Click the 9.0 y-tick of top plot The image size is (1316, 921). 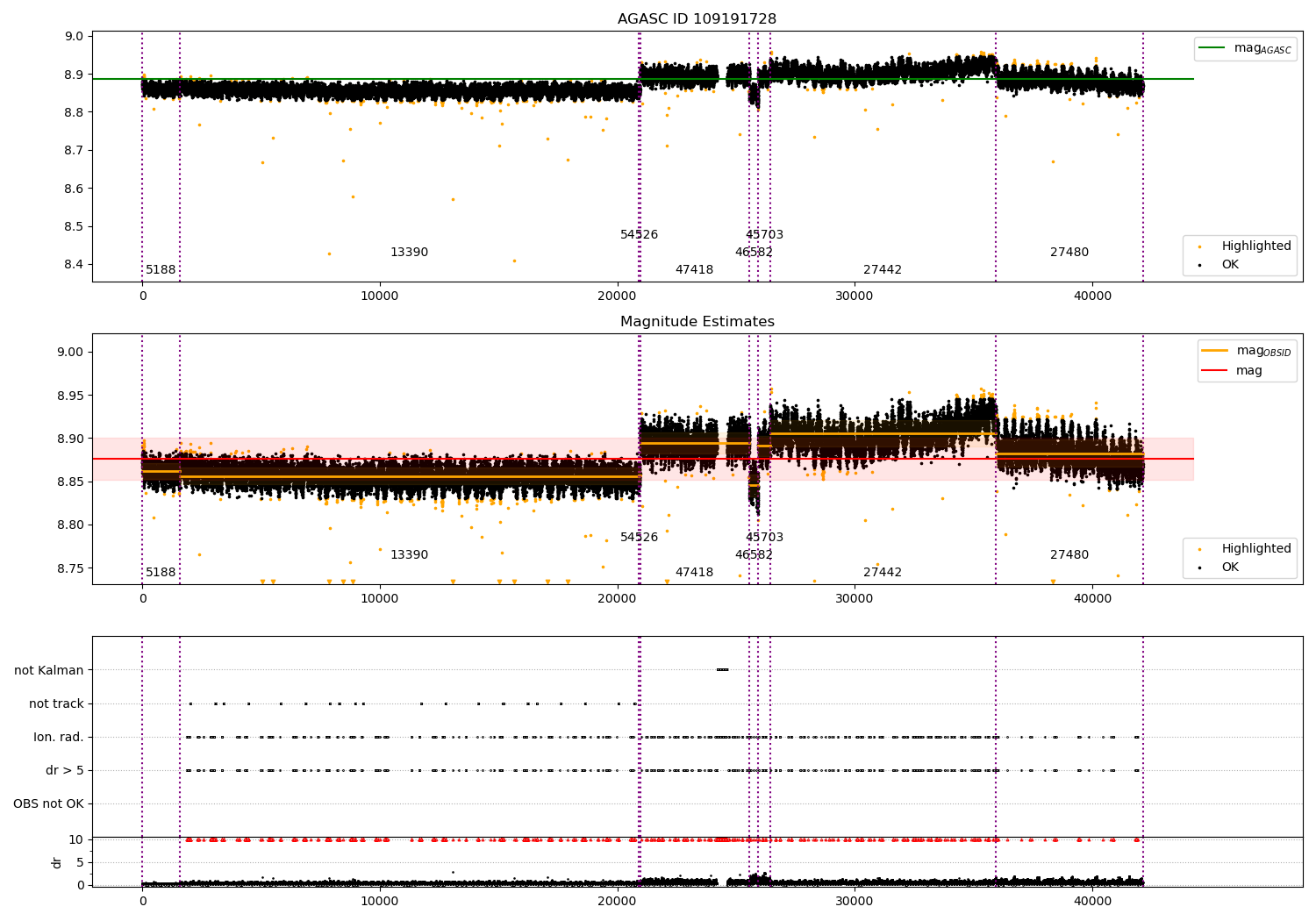pos(75,37)
